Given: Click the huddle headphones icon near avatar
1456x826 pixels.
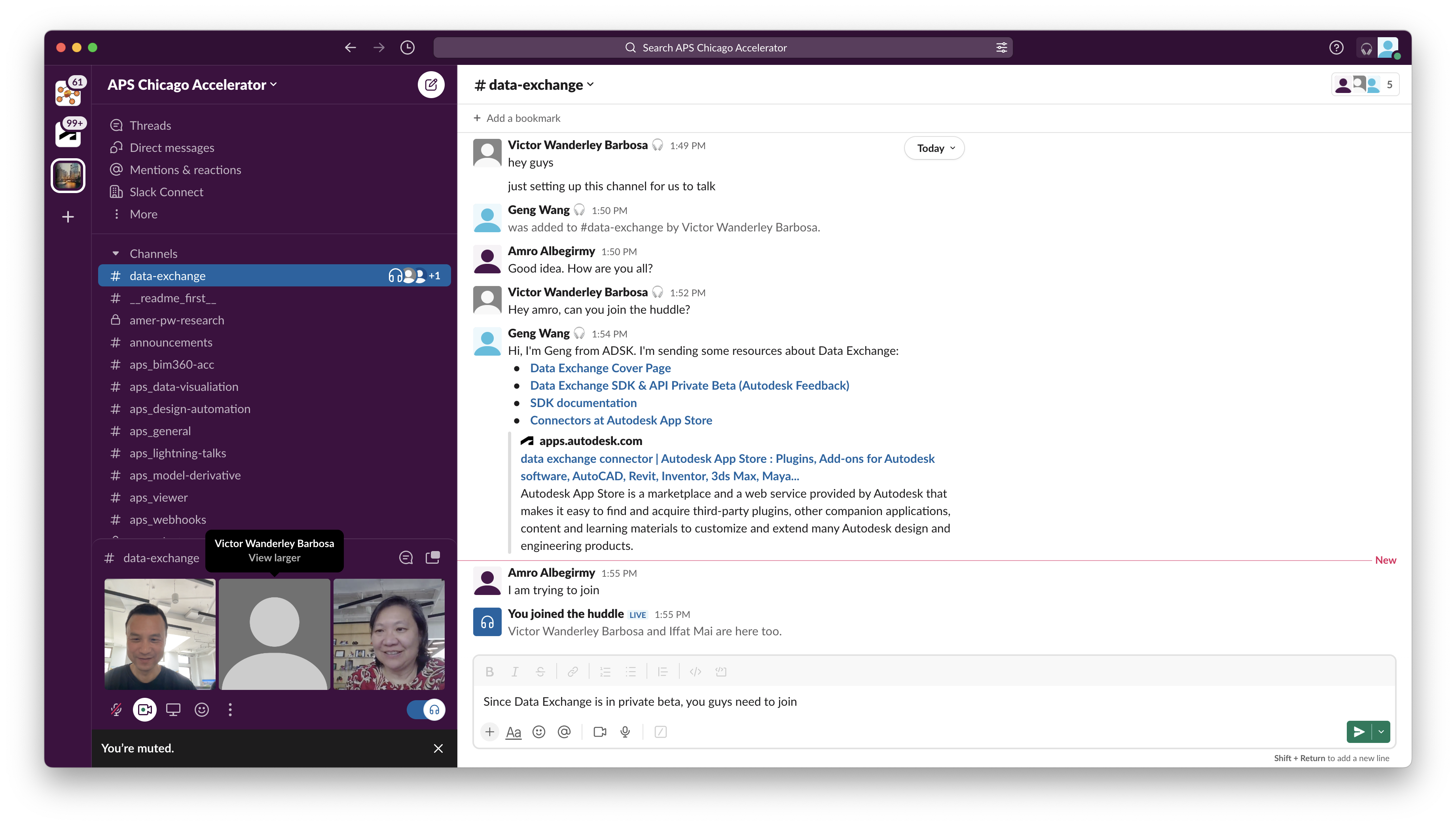Looking at the screenshot, I should tap(1366, 49).
